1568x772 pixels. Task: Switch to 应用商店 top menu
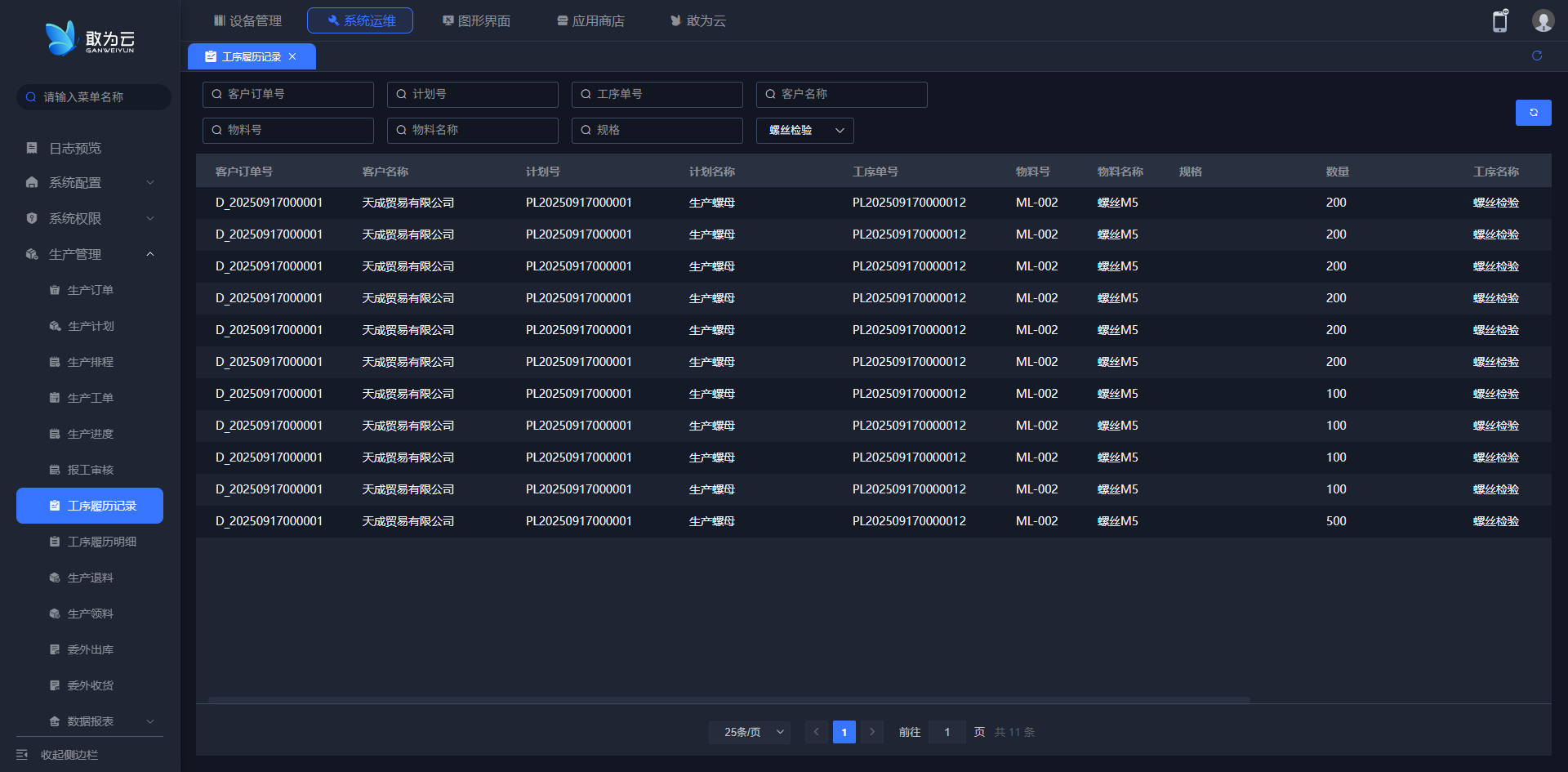tap(590, 20)
